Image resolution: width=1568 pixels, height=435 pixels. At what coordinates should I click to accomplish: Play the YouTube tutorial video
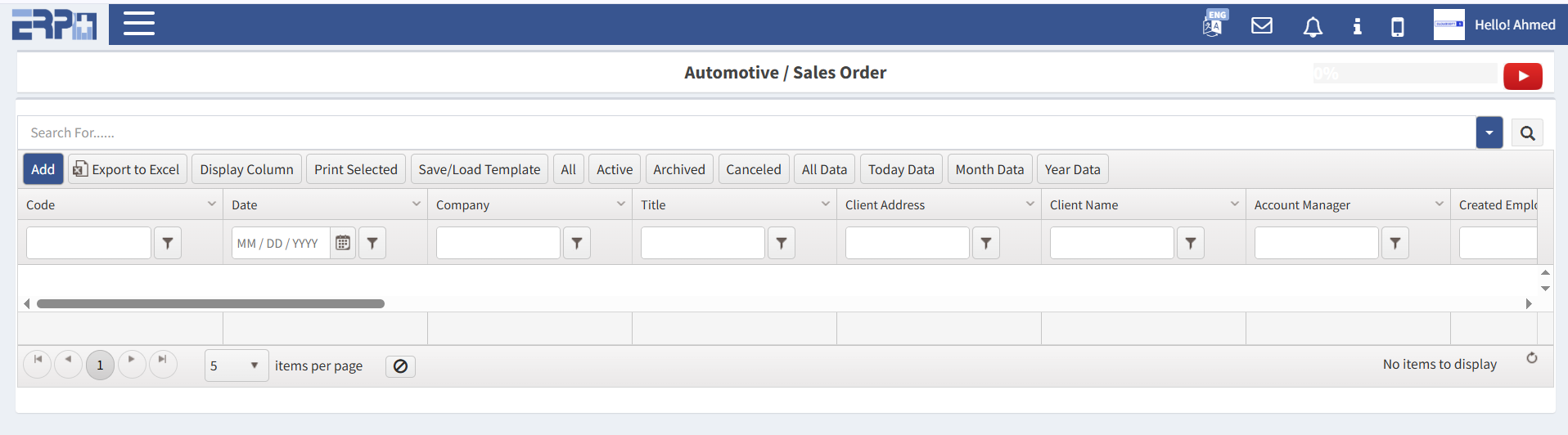coord(1522,76)
